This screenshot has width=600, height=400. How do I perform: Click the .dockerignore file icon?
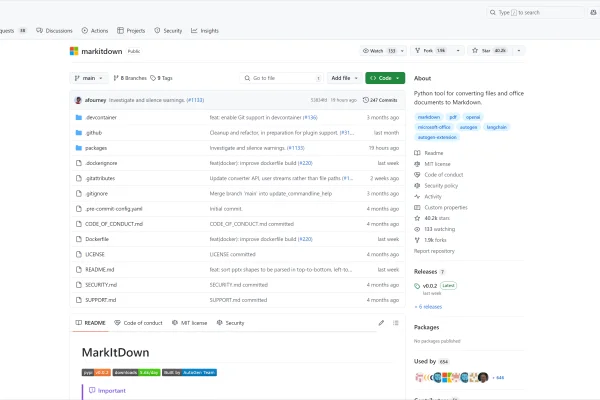pos(79,163)
